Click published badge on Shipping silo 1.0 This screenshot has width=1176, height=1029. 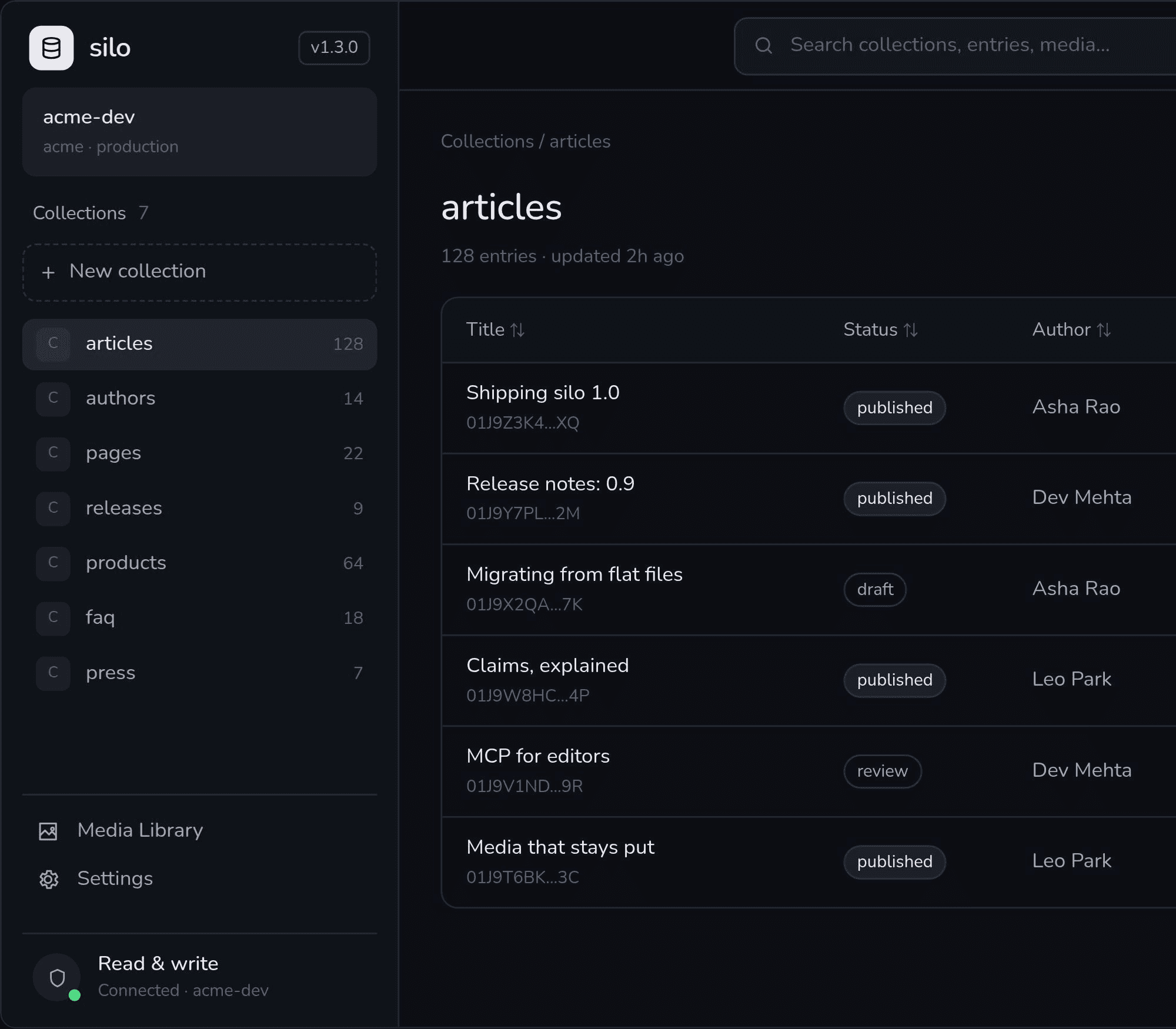894,407
